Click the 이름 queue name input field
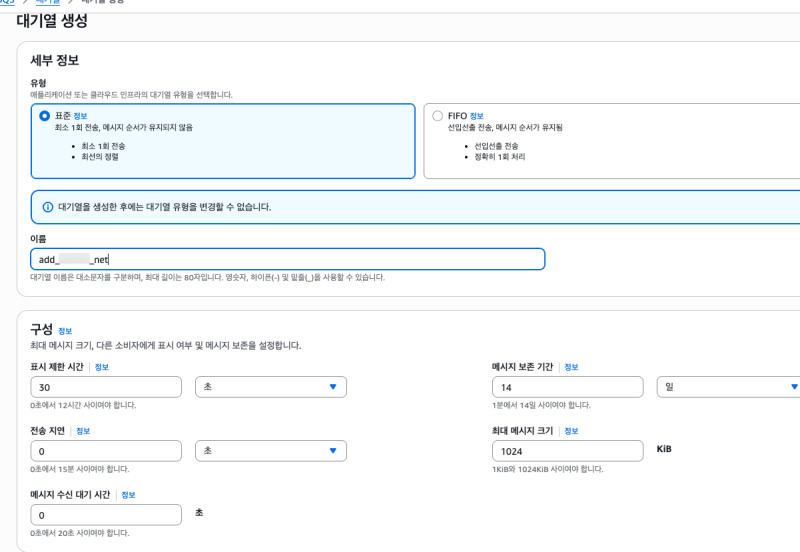 pos(288,260)
